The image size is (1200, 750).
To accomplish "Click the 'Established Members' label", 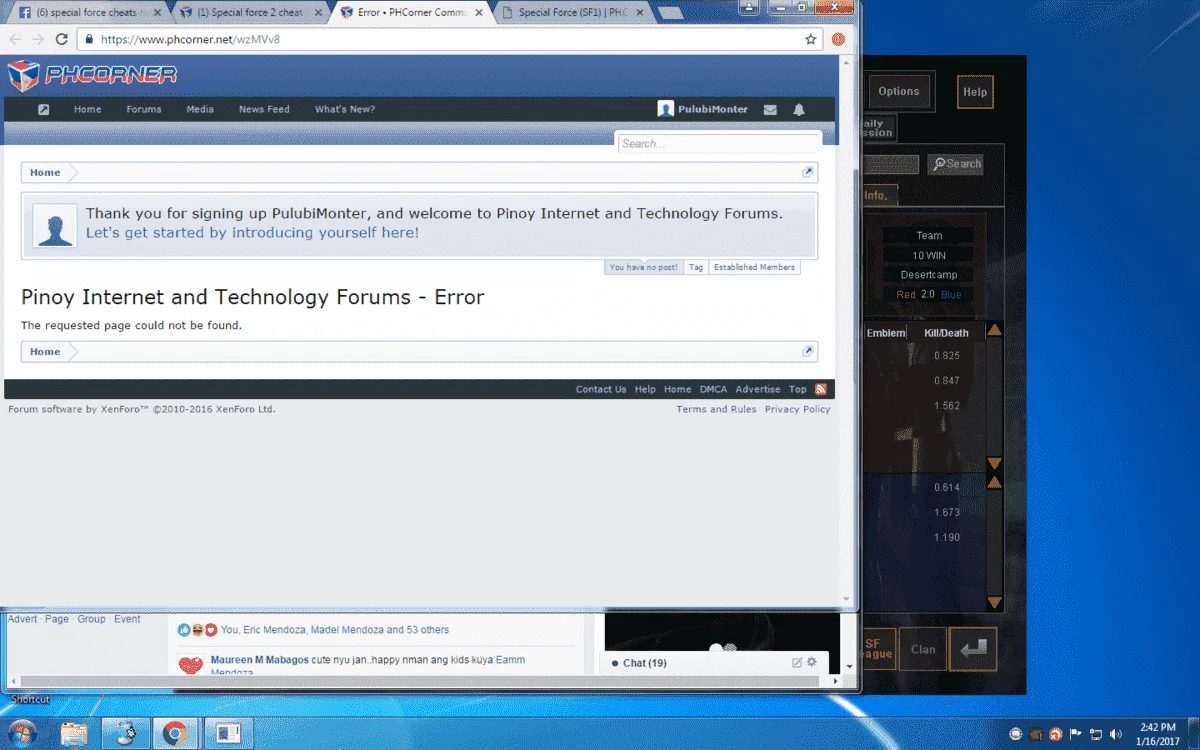I will coord(754,267).
